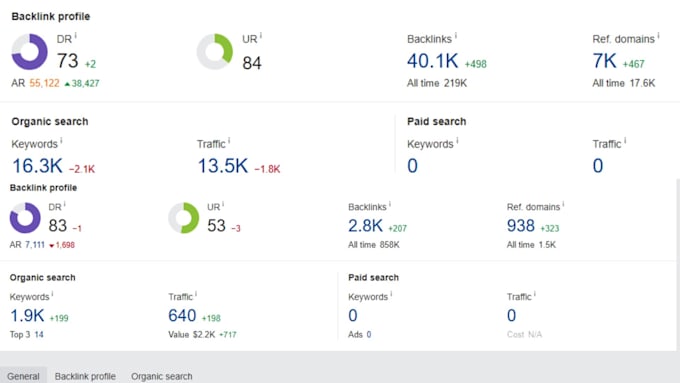Screen dimensions: 680x383
Task: Click the +467 ref. domains change
Action: pyautogui.click(x=634, y=64)
